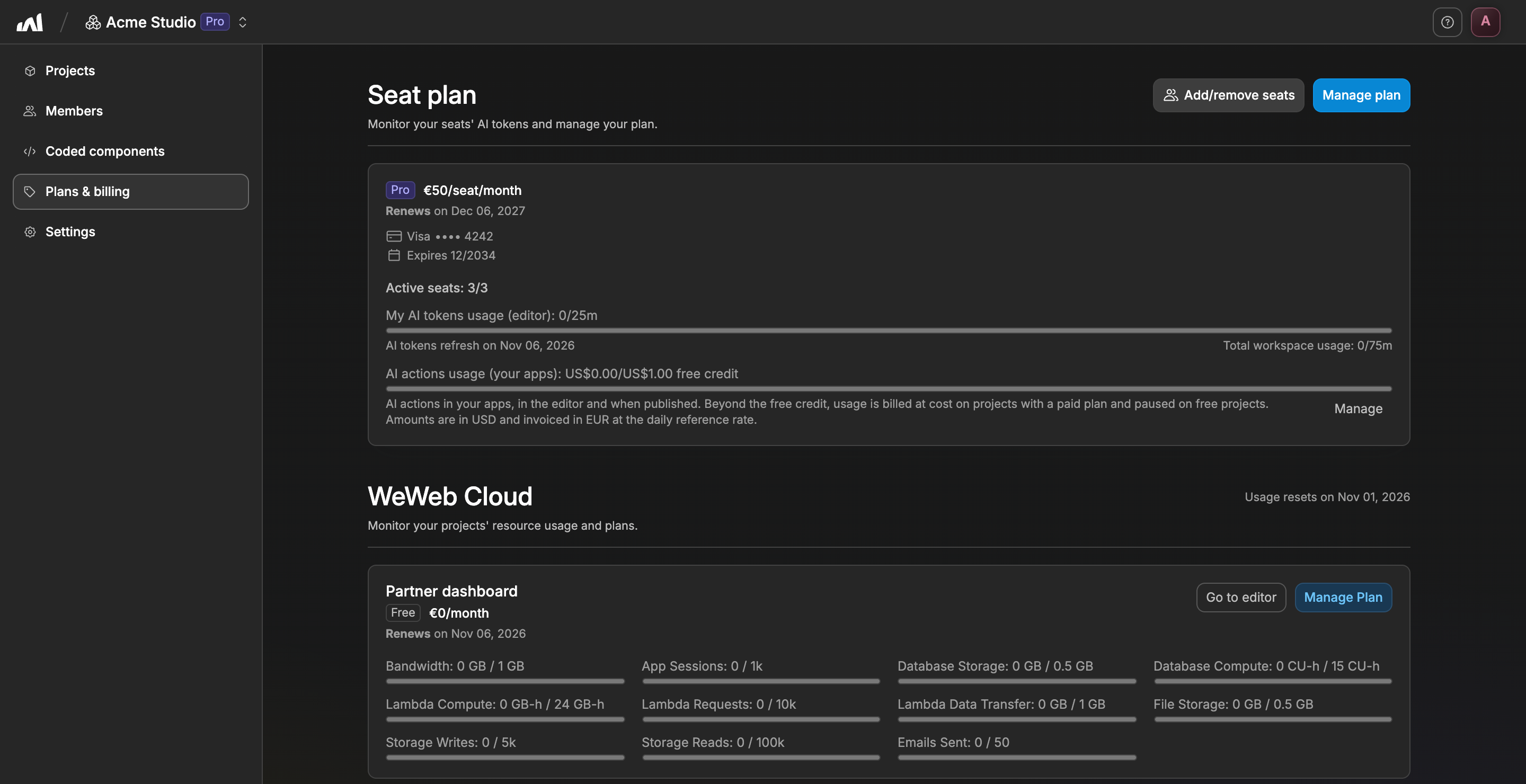Select Plans & billing in the sidebar
This screenshot has width=1526, height=784.
pyautogui.click(x=130, y=191)
